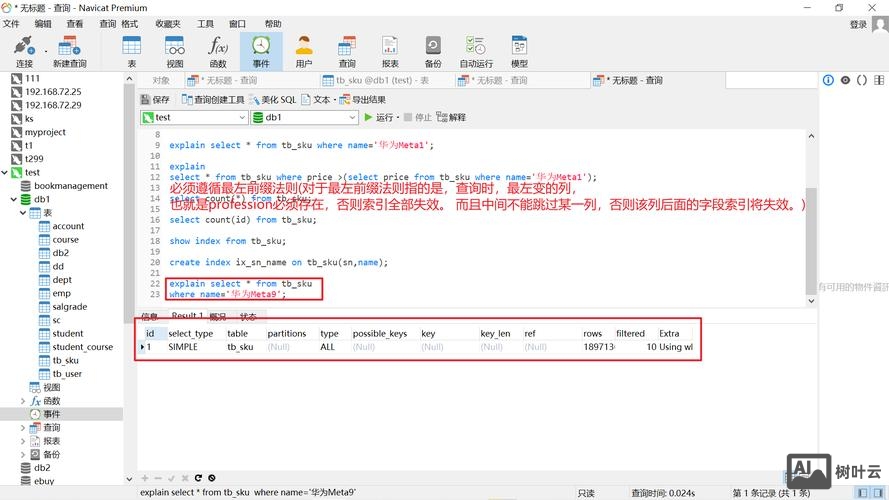Image resolution: width=889 pixels, height=500 pixels.
Task: Click the parentheses code snippet icon
Action: tap(862, 80)
